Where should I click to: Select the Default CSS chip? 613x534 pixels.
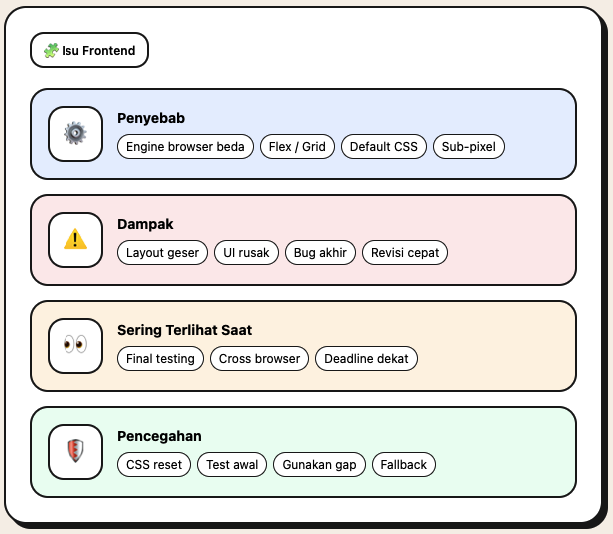coord(384,147)
